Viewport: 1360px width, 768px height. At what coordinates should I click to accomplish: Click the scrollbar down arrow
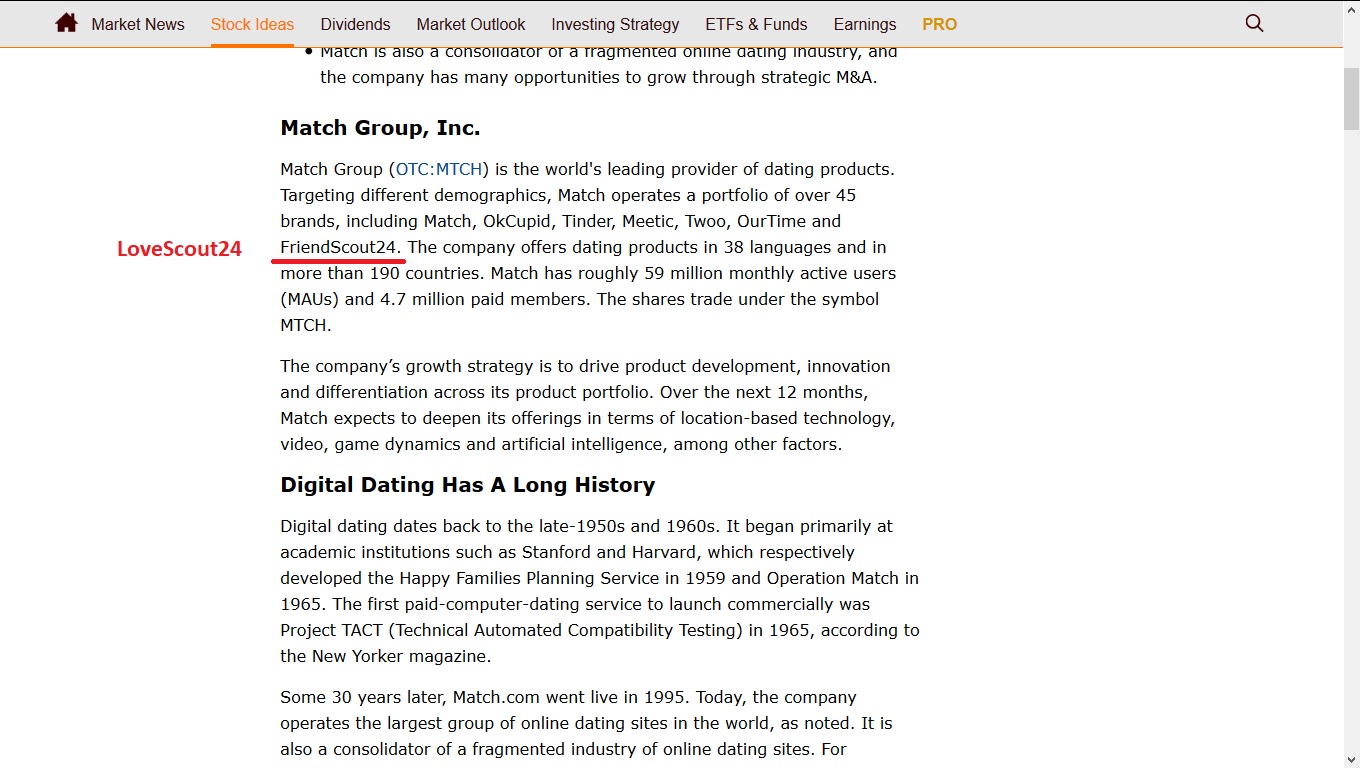[x=1351, y=759]
